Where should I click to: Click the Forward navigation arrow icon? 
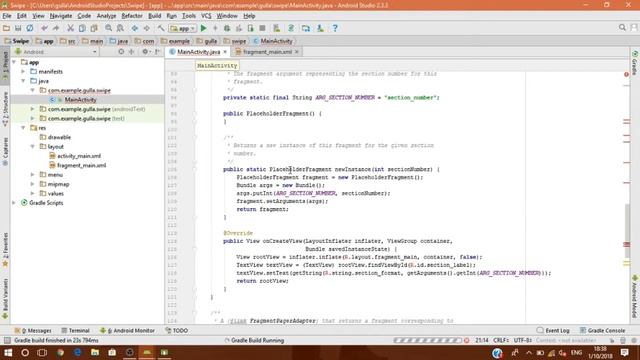(146, 28)
